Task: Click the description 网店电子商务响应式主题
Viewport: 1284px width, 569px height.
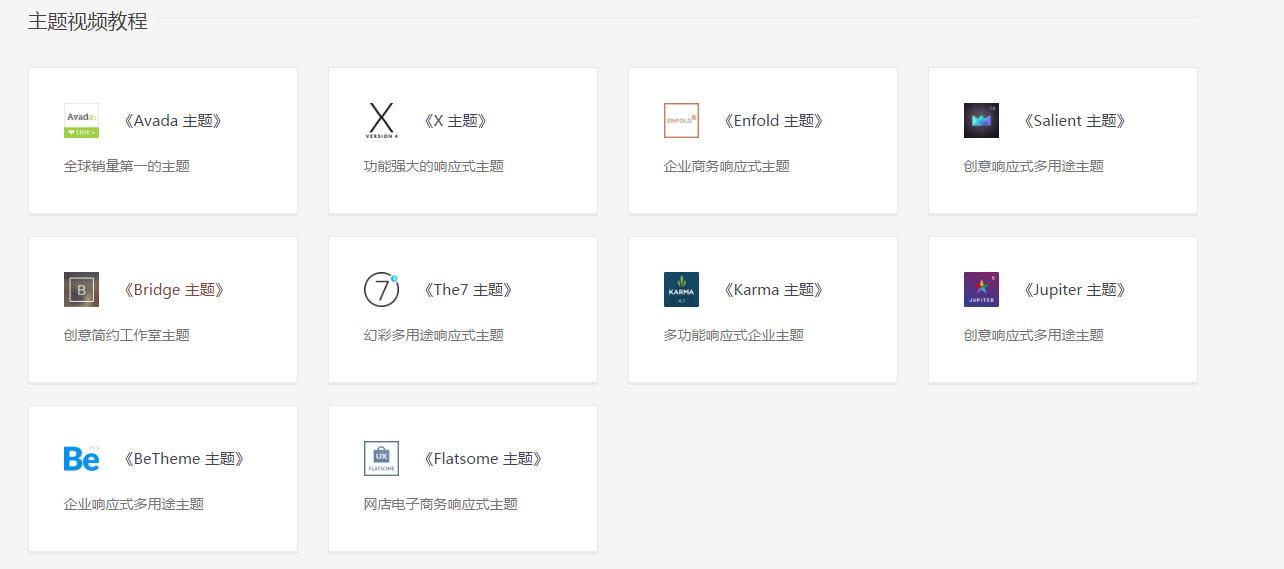Action: [441, 504]
